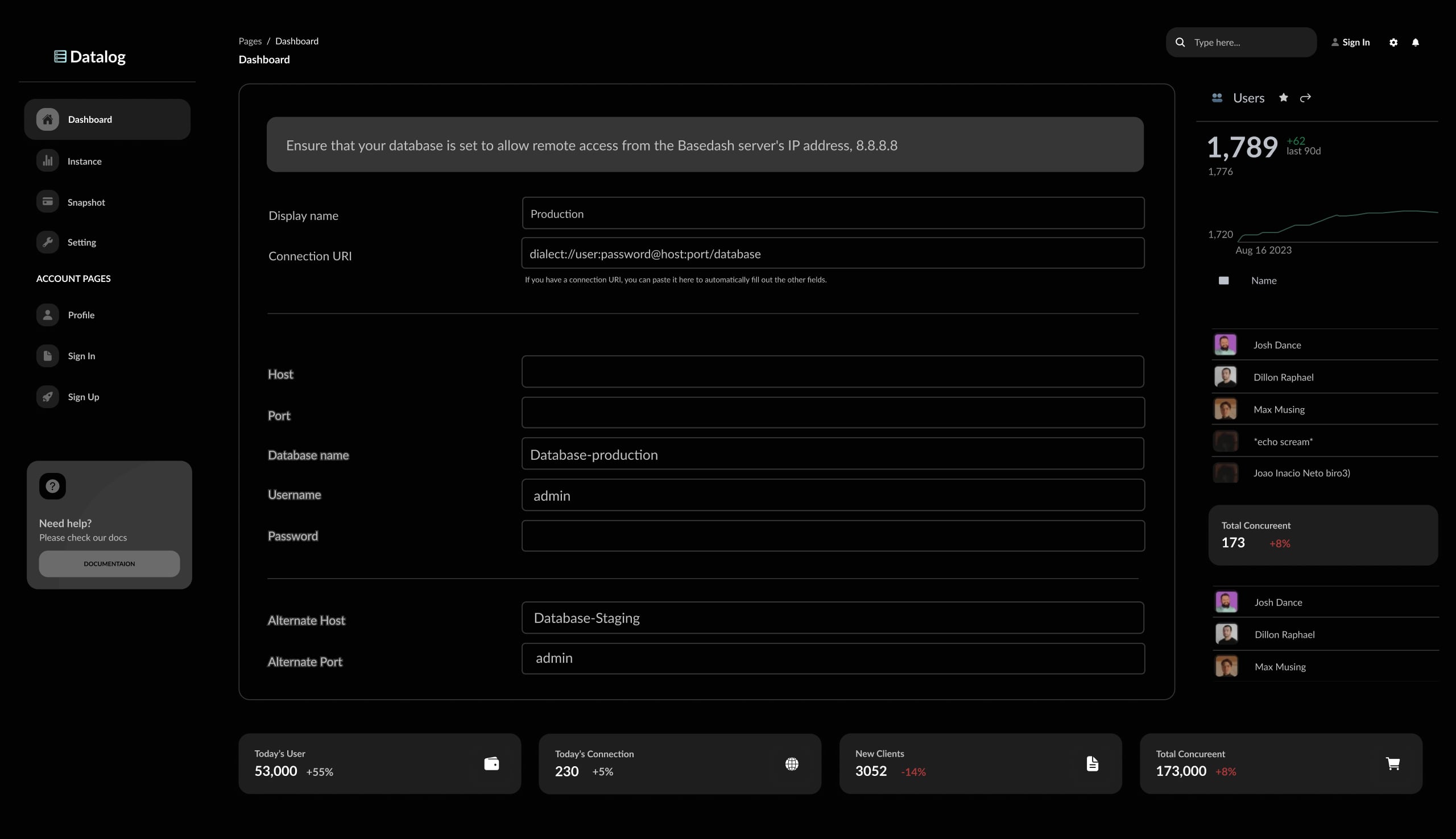This screenshot has width=1456, height=839.
Task: Check the select-all checkbox above the user list
Action: coord(1225,280)
